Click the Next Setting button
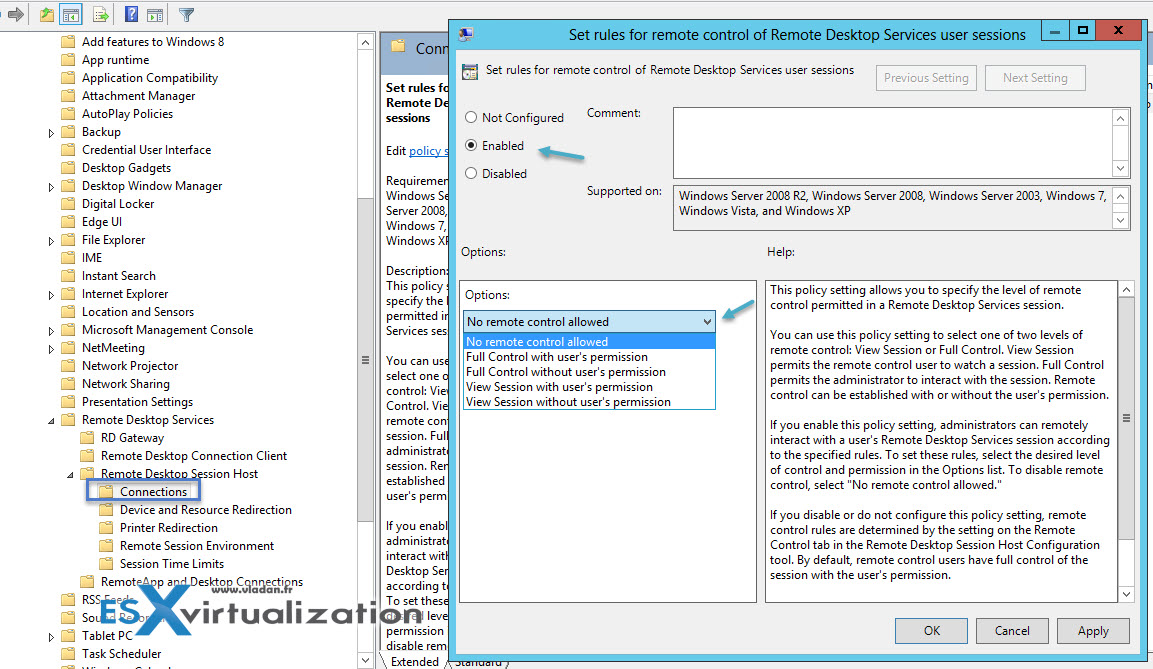Image resolution: width=1153 pixels, height=669 pixels. coord(1035,78)
